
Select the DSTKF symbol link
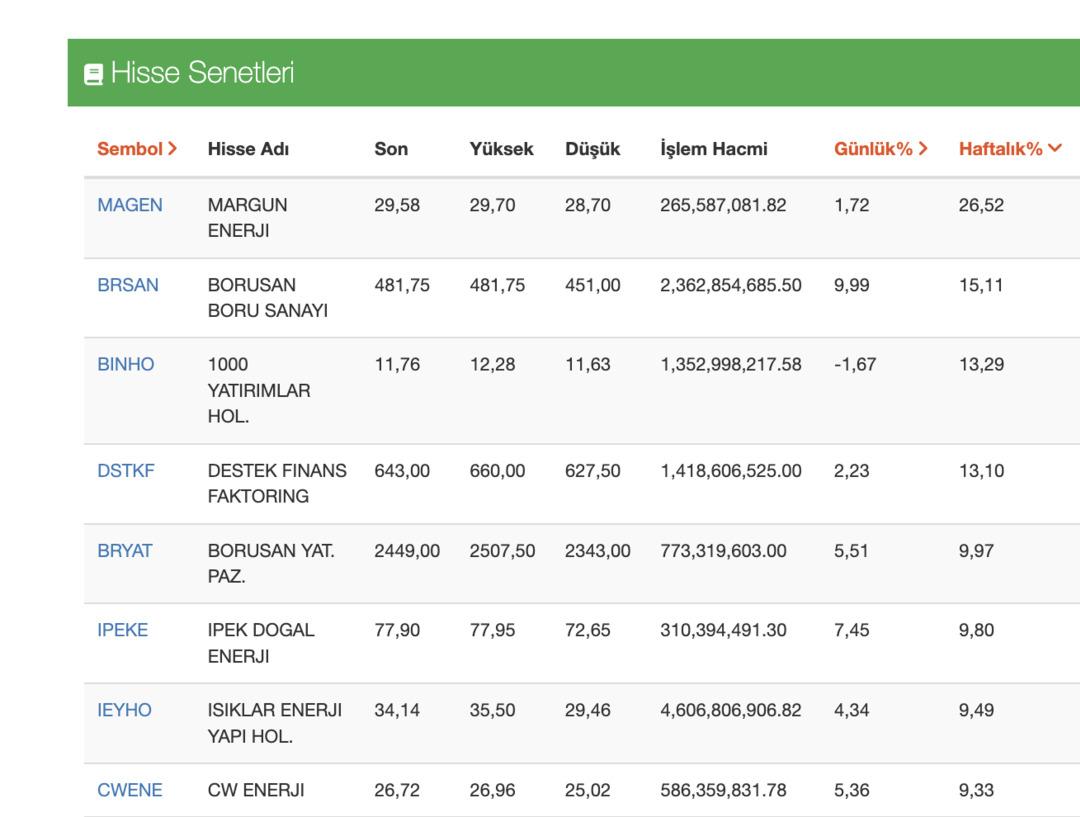[x=126, y=471]
